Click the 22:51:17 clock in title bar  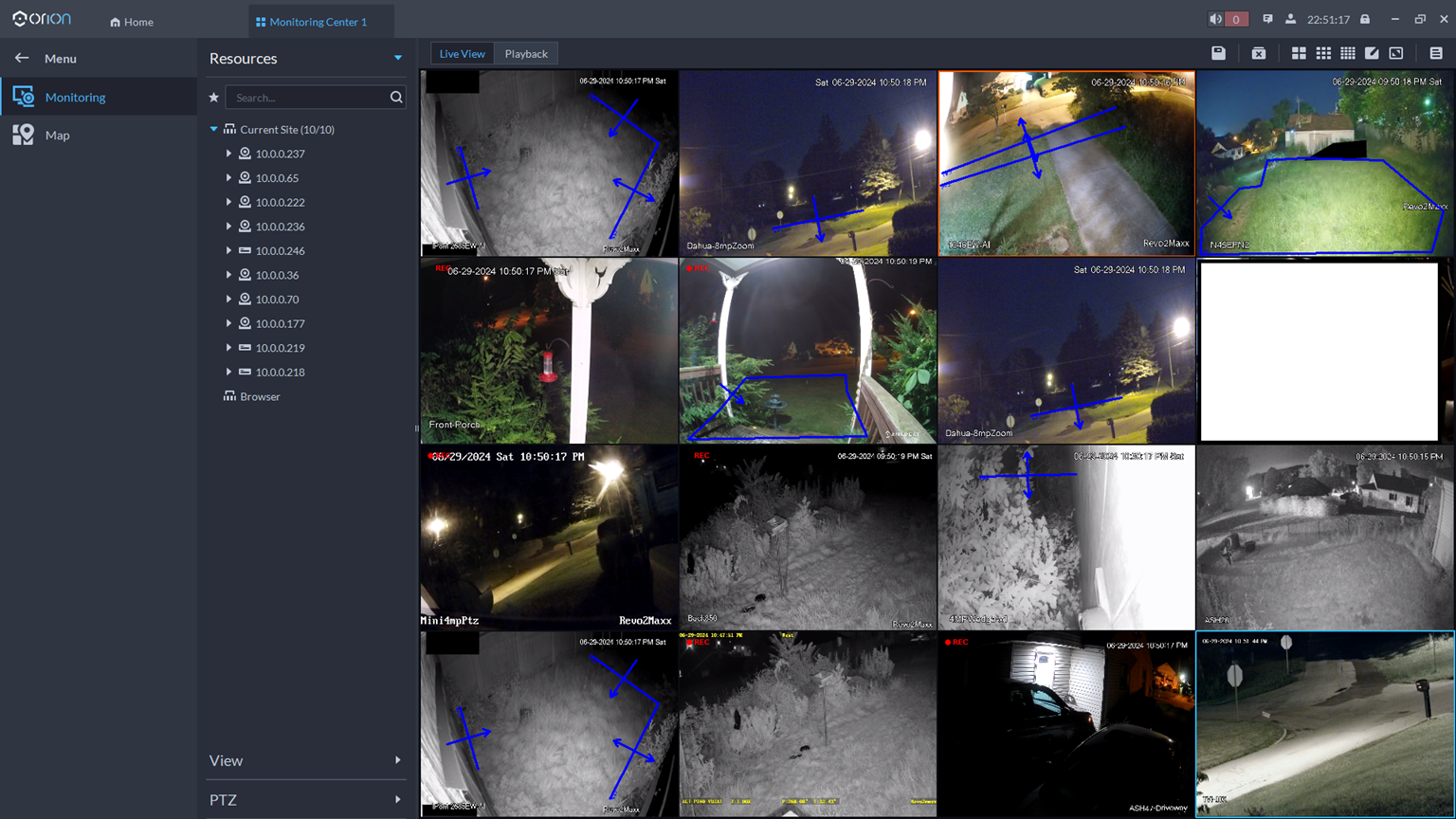(1328, 20)
